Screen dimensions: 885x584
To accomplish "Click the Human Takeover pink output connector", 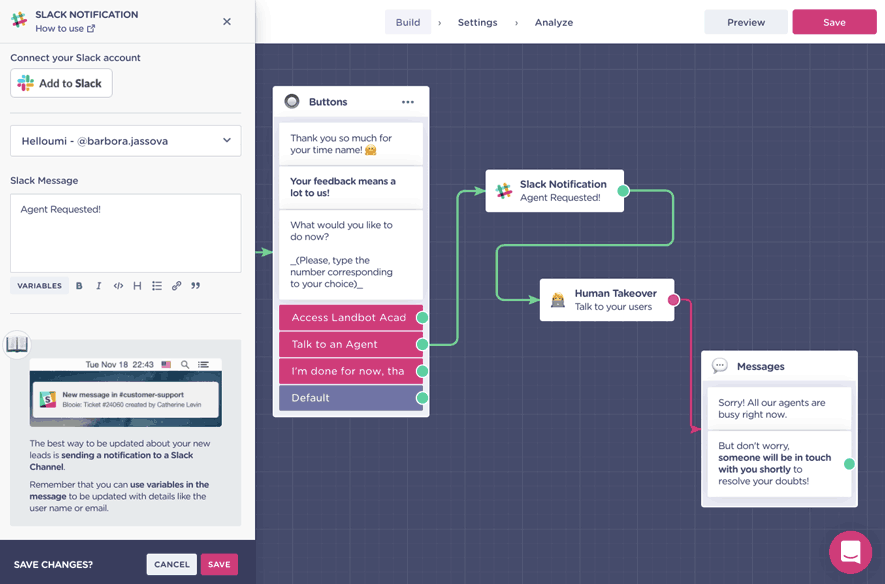I will click(673, 300).
